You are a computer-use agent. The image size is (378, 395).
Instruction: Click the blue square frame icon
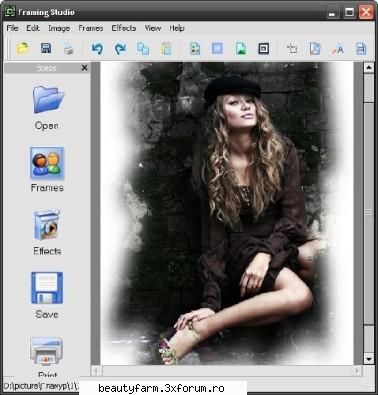click(217, 49)
